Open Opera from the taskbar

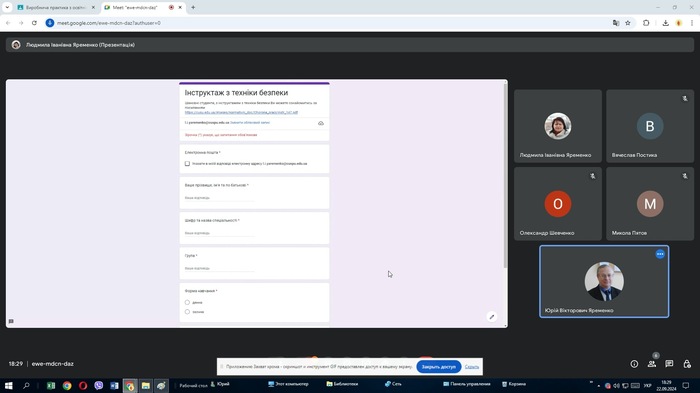click(x=83, y=385)
